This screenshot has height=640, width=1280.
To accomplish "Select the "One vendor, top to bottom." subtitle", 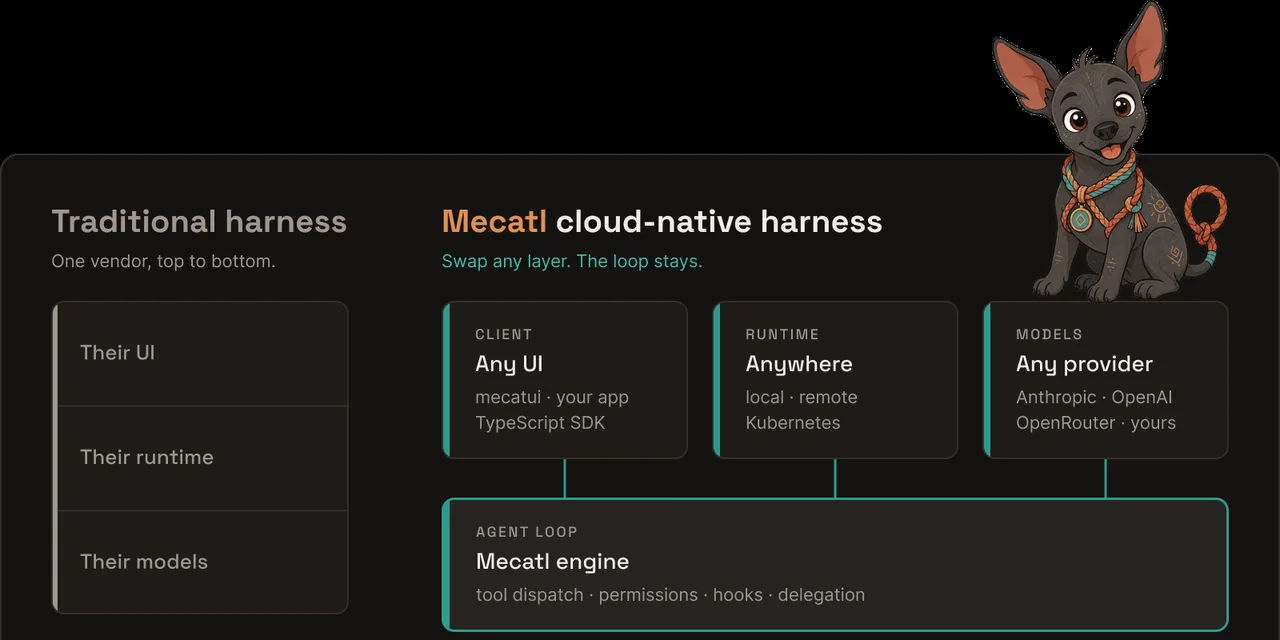I will (x=163, y=262).
